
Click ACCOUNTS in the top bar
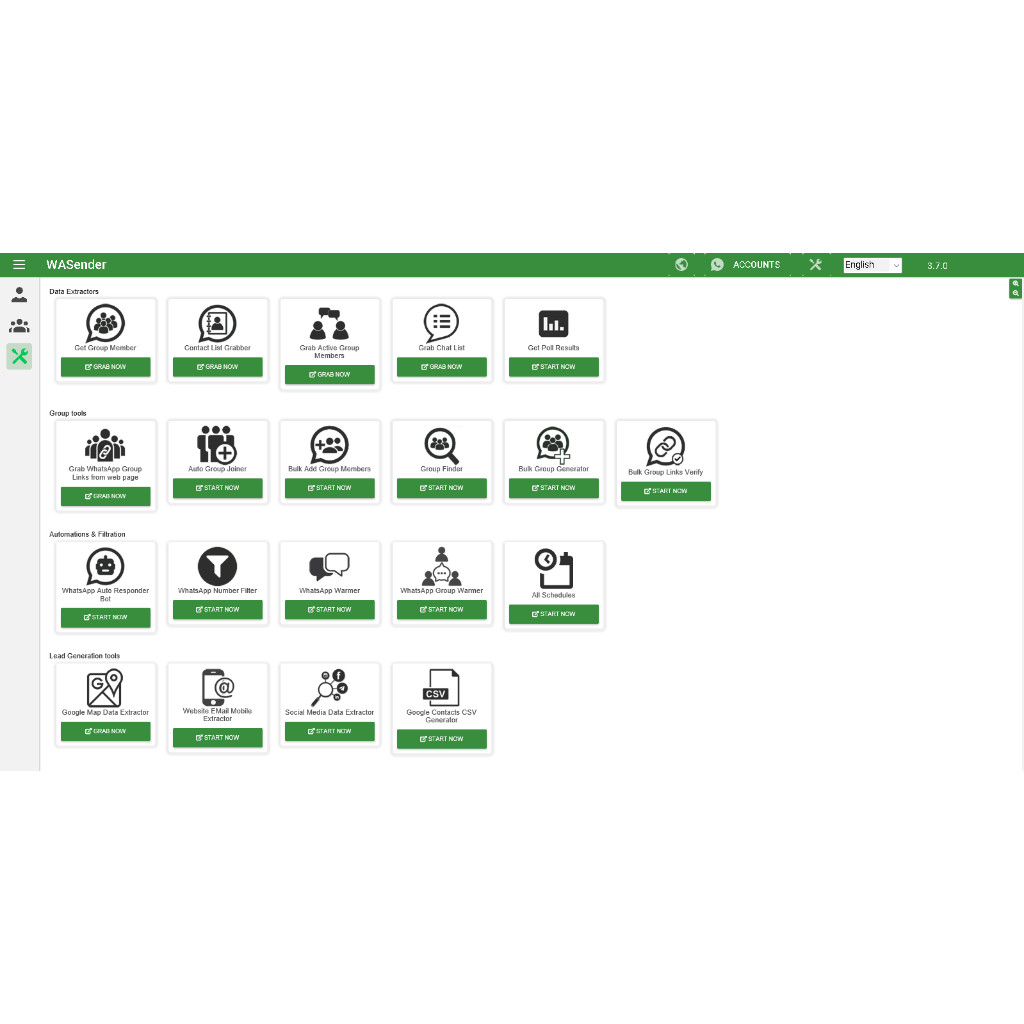tap(756, 264)
